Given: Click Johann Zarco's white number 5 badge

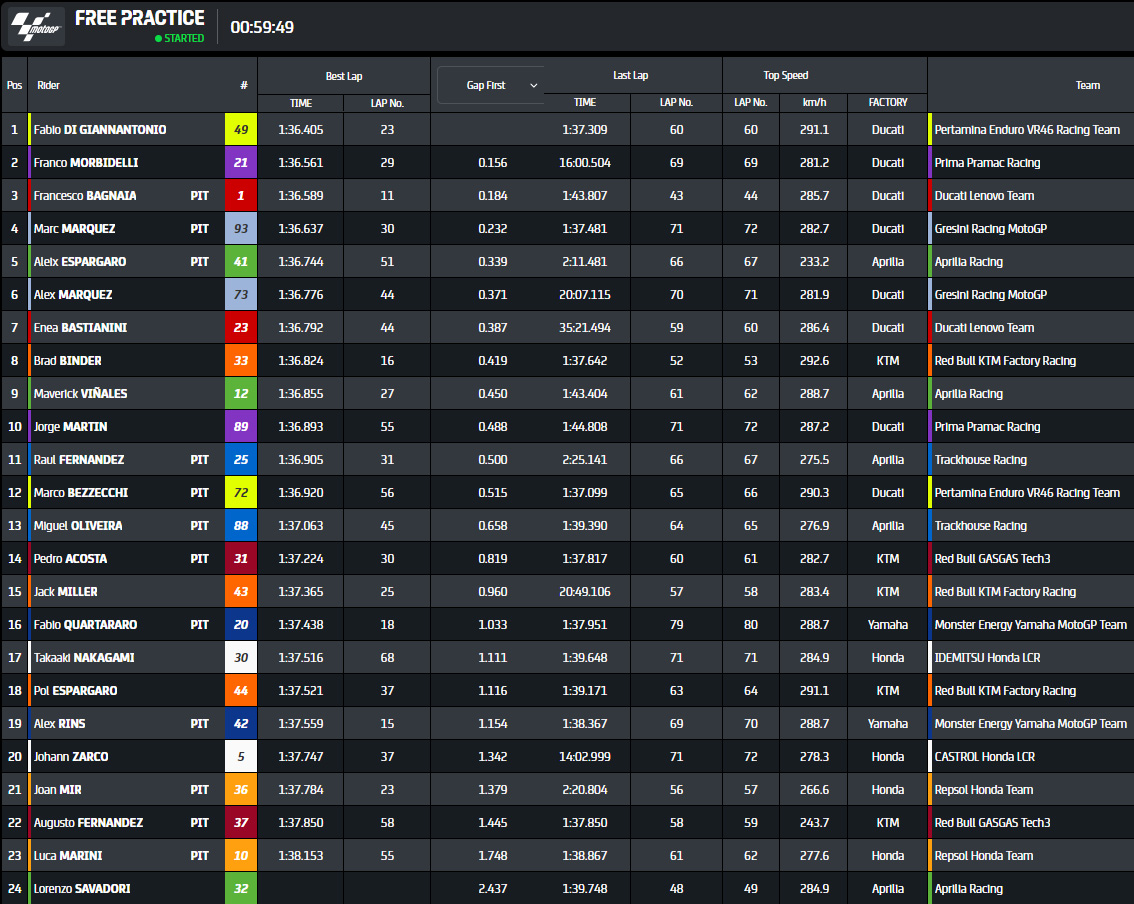Looking at the screenshot, I should 241,757.
